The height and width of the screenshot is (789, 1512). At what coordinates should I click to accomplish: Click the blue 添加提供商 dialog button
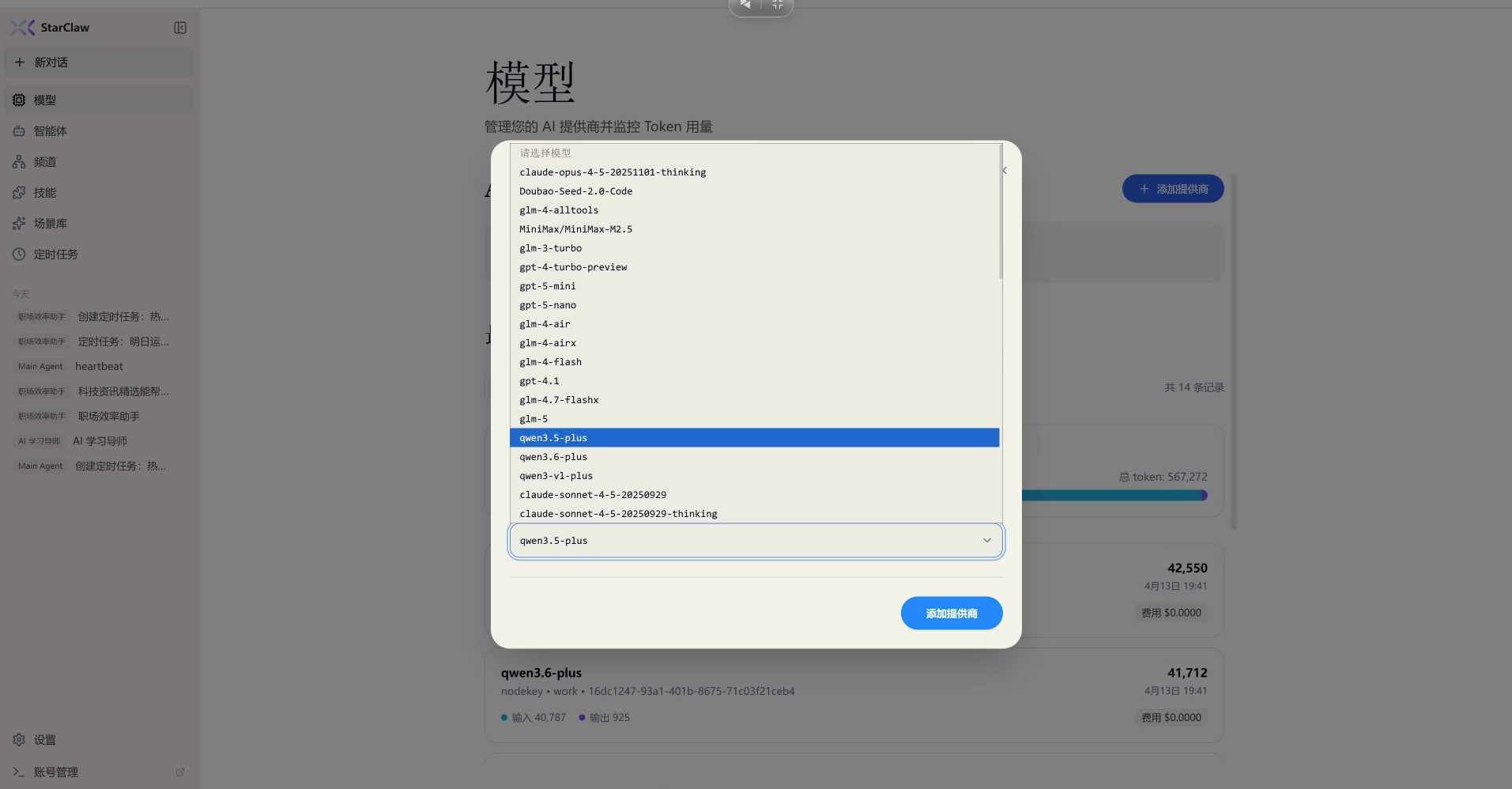951,613
